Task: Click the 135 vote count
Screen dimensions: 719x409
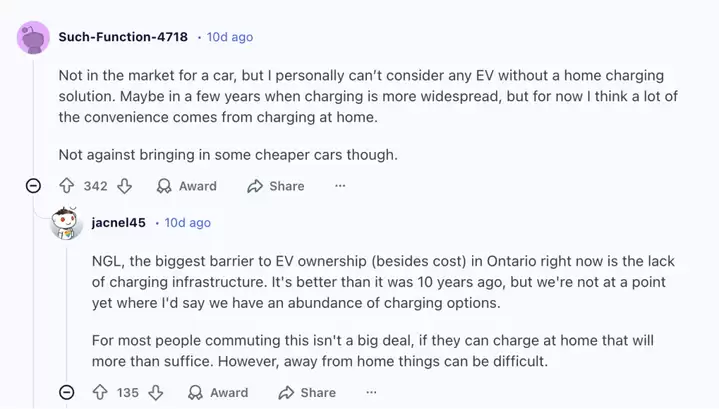Action: [x=127, y=393]
